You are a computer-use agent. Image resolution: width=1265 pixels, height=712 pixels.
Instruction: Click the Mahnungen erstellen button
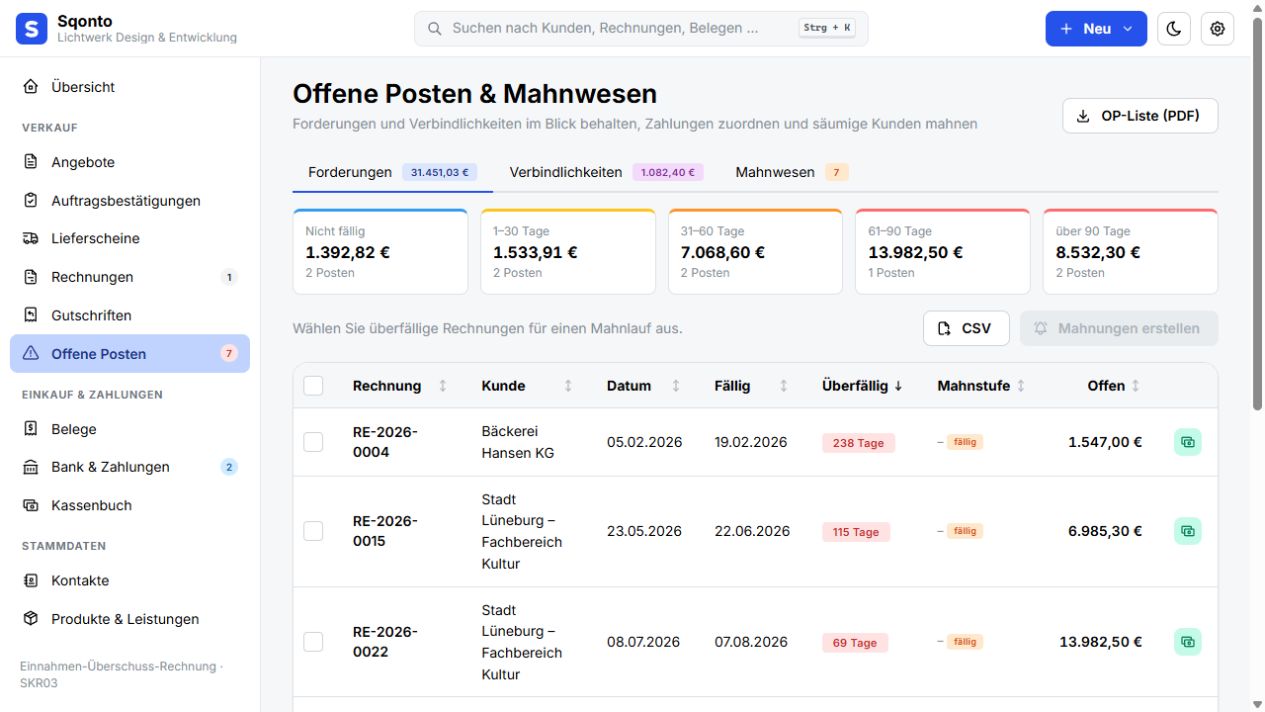tap(1119, 328)
